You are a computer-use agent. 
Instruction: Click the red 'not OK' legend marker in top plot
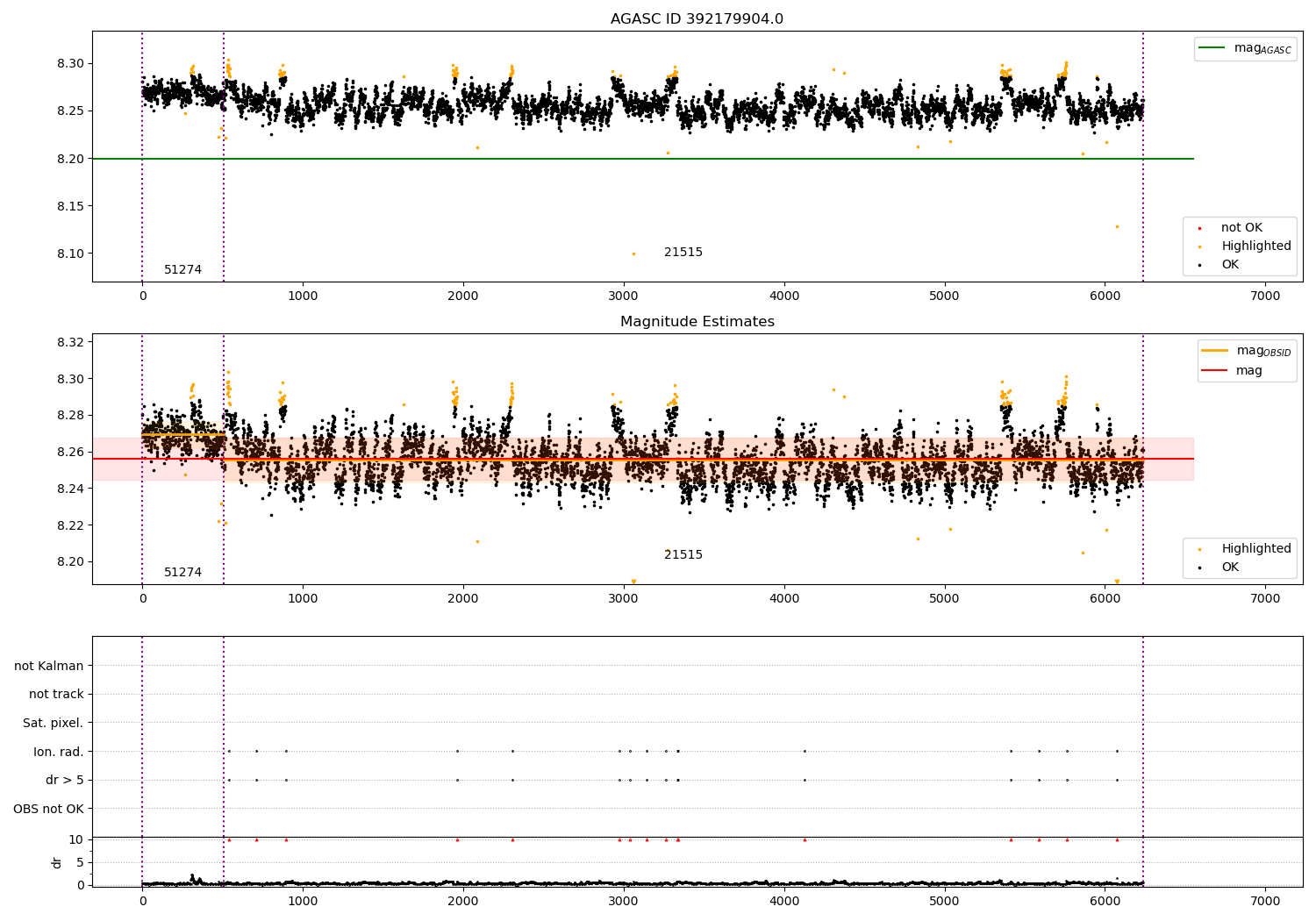click(x=1199, y=228)
